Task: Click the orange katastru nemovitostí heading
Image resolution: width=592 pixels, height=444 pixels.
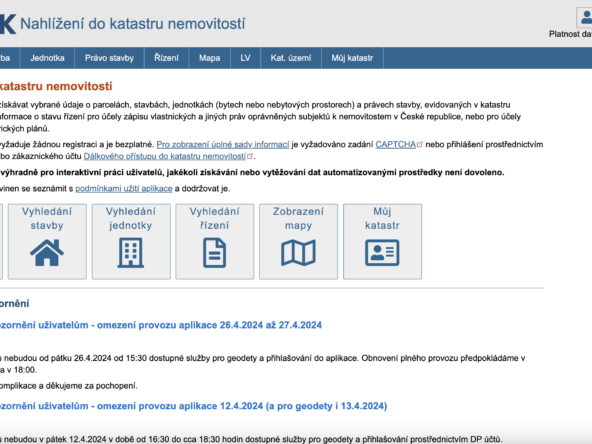Action: pos(56,86)
